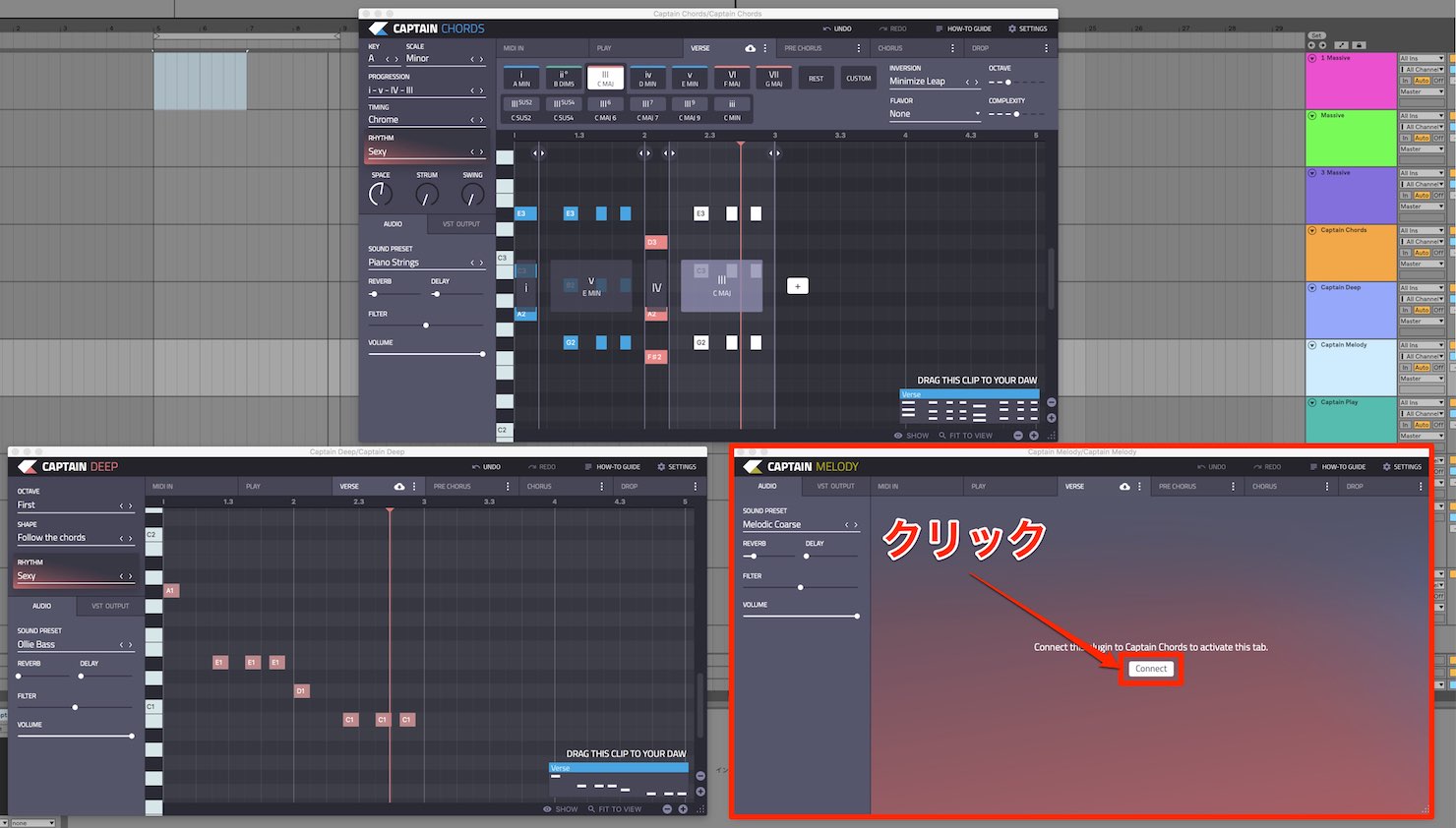Click the Connect button in Captain Melody
The image size is (1456, 828).
[1150, 669]
